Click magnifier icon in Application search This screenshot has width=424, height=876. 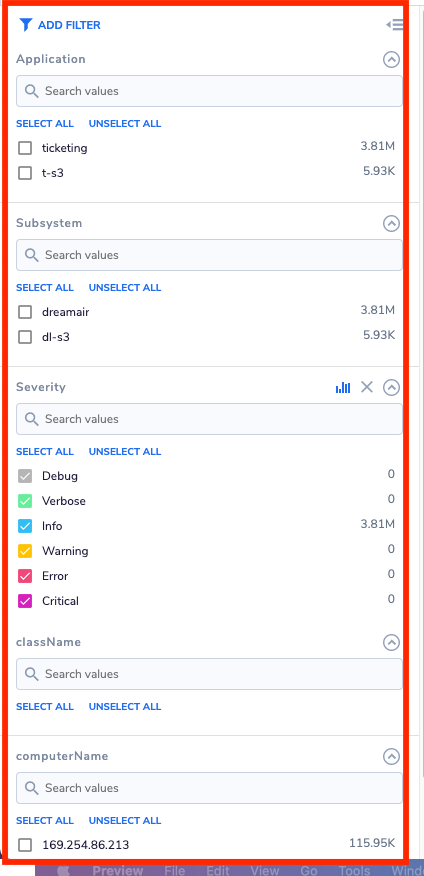[x=32, y=91]
